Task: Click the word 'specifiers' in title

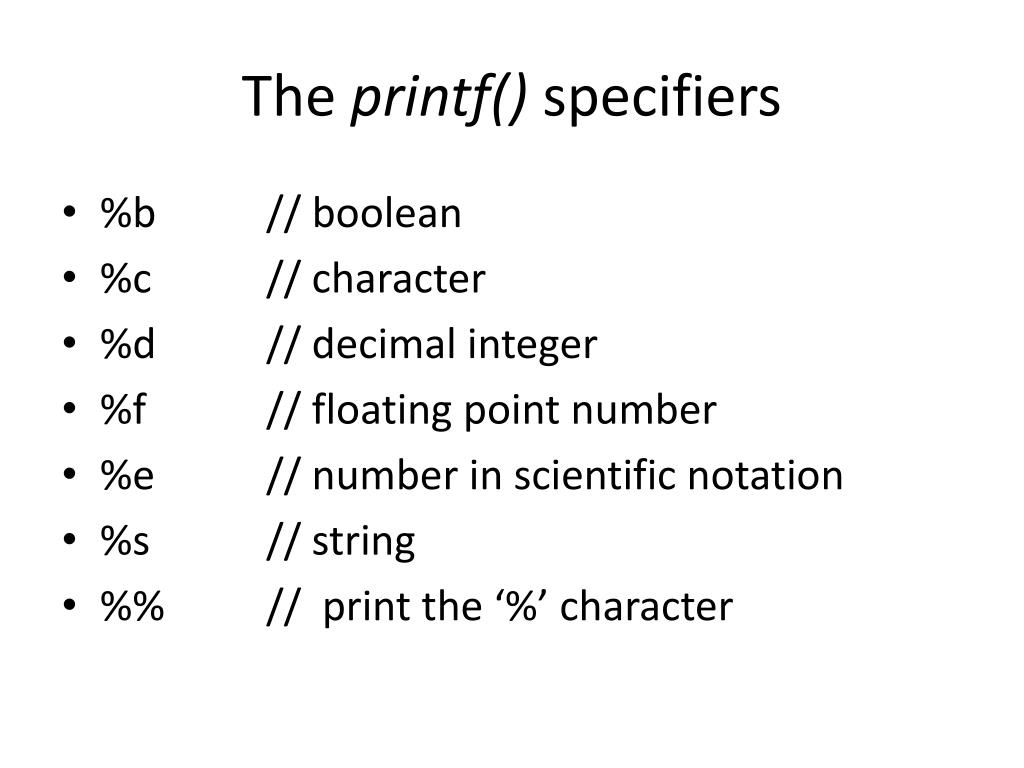Action: 662,99
